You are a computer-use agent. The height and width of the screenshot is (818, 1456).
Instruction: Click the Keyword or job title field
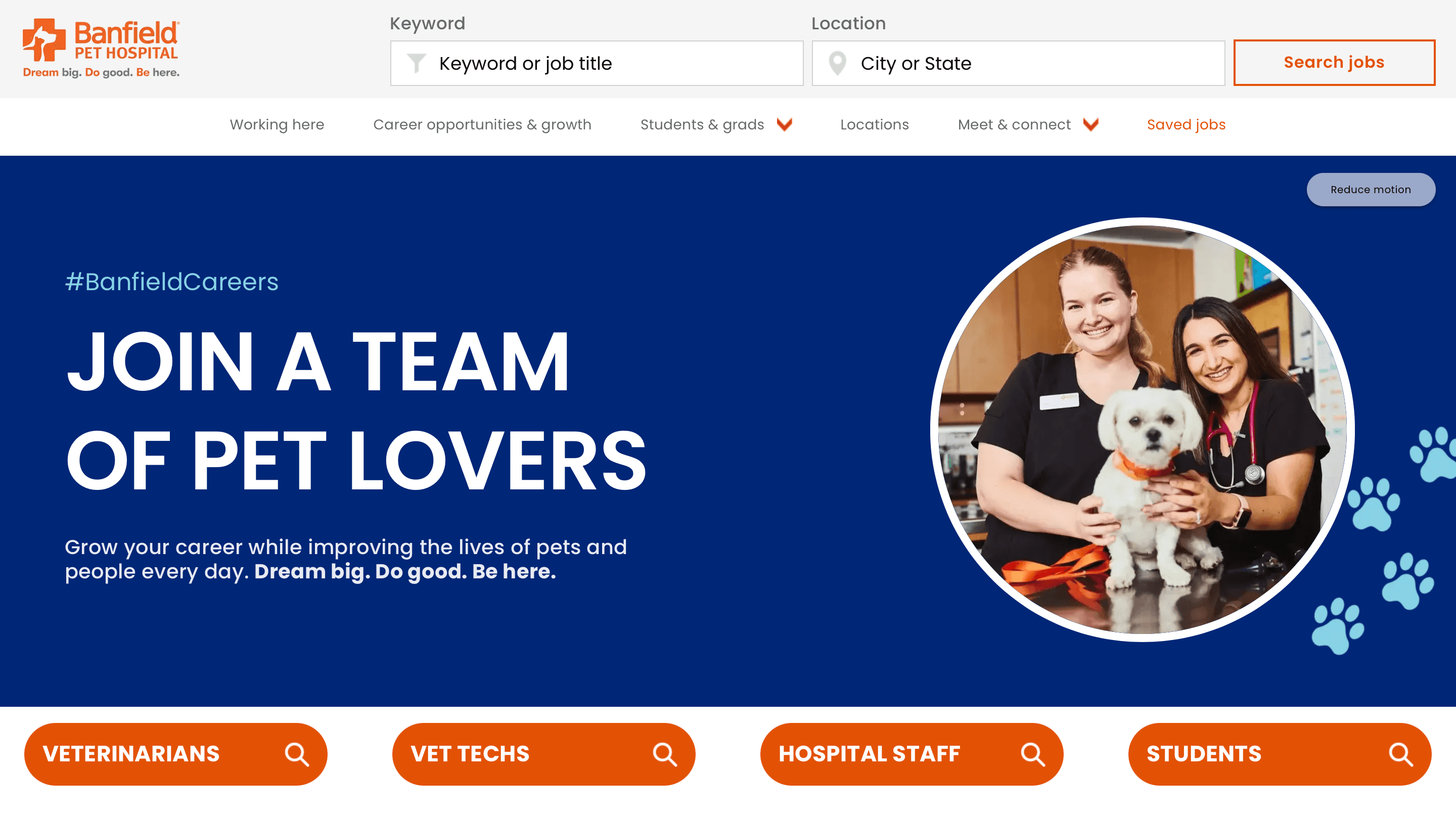click(x=597, y=63)
